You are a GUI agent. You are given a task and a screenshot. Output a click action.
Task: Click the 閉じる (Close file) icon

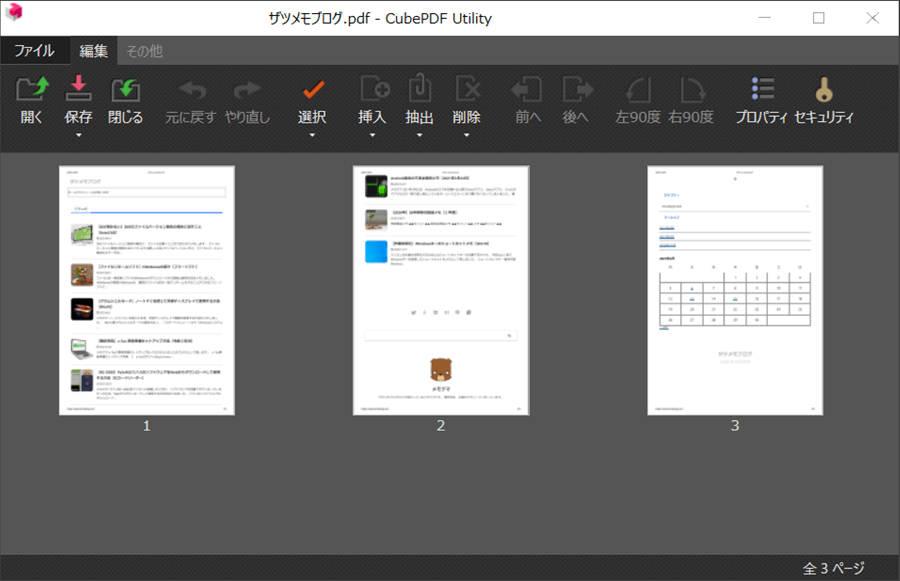click(x=125, y=91)
